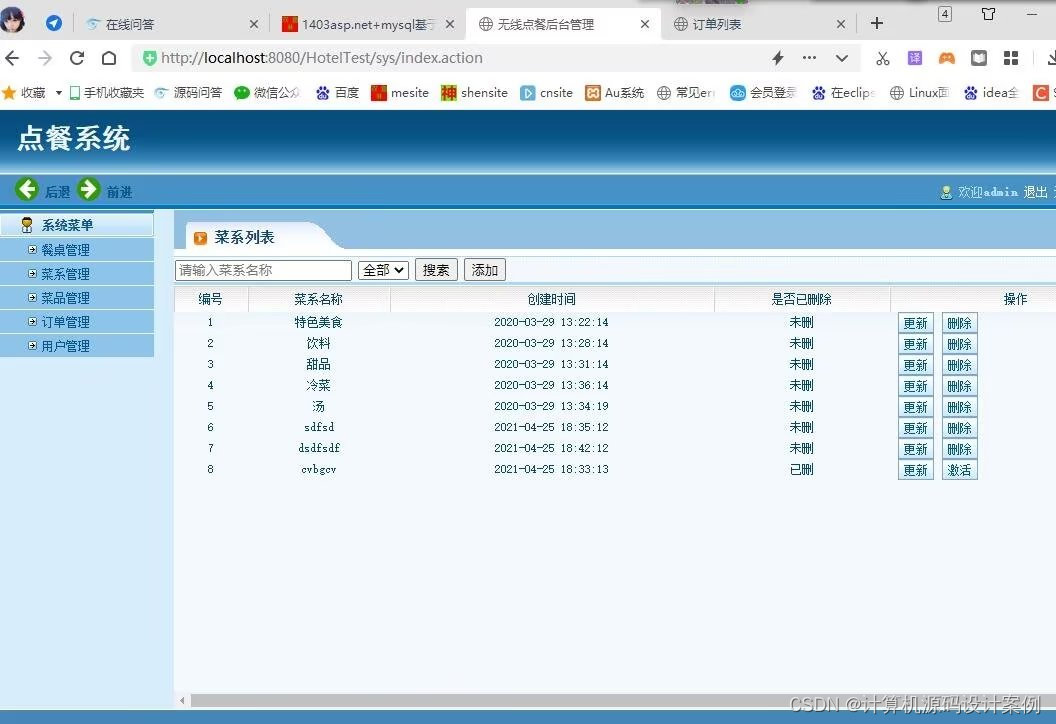Open the shensite bookmark

click(474, 93)
